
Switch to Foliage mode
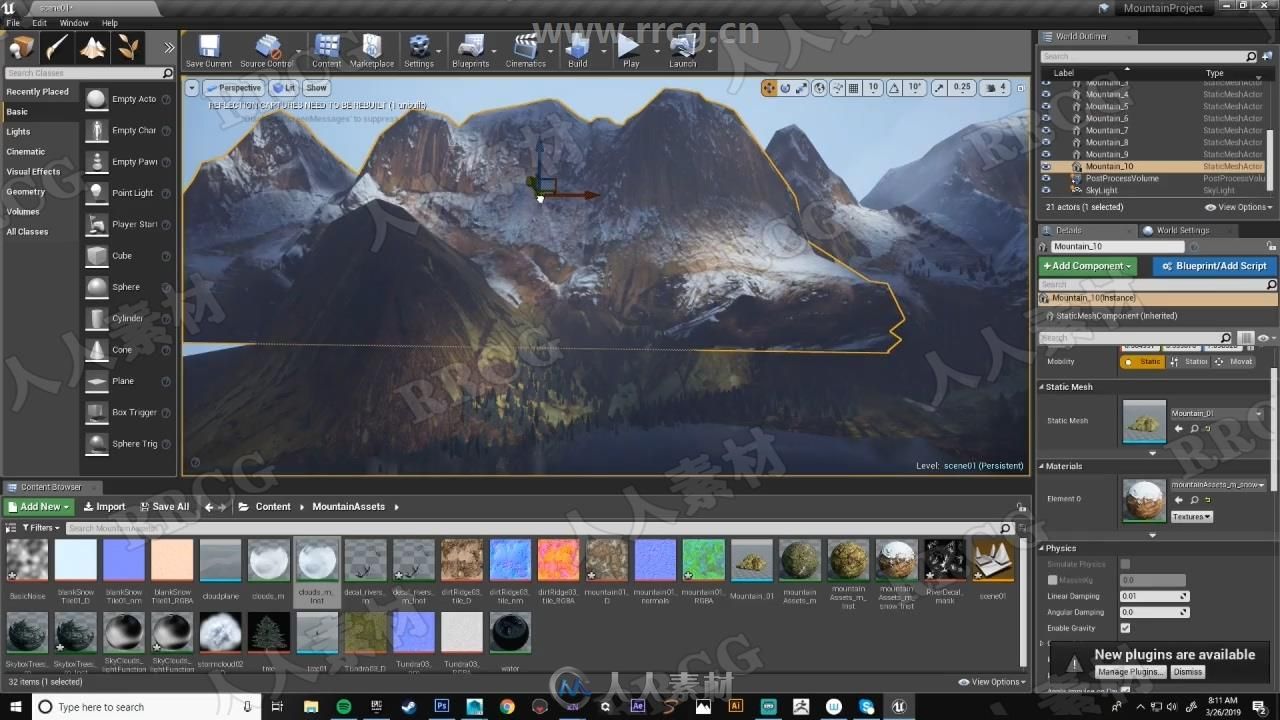(128, 47)
